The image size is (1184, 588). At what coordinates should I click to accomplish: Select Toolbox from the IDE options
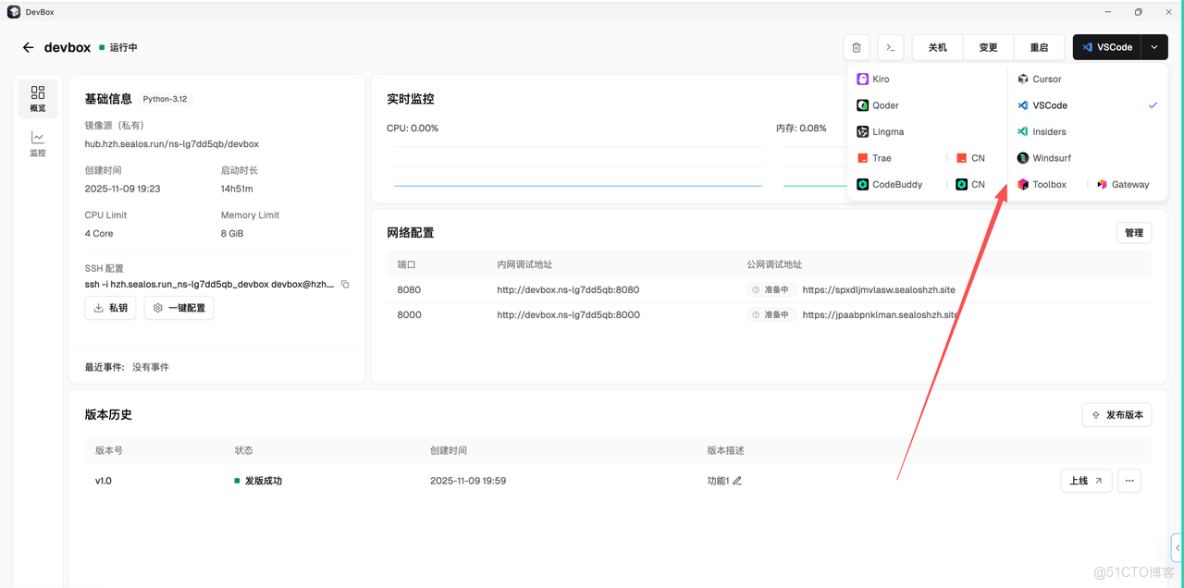[x=1046, y=184]
